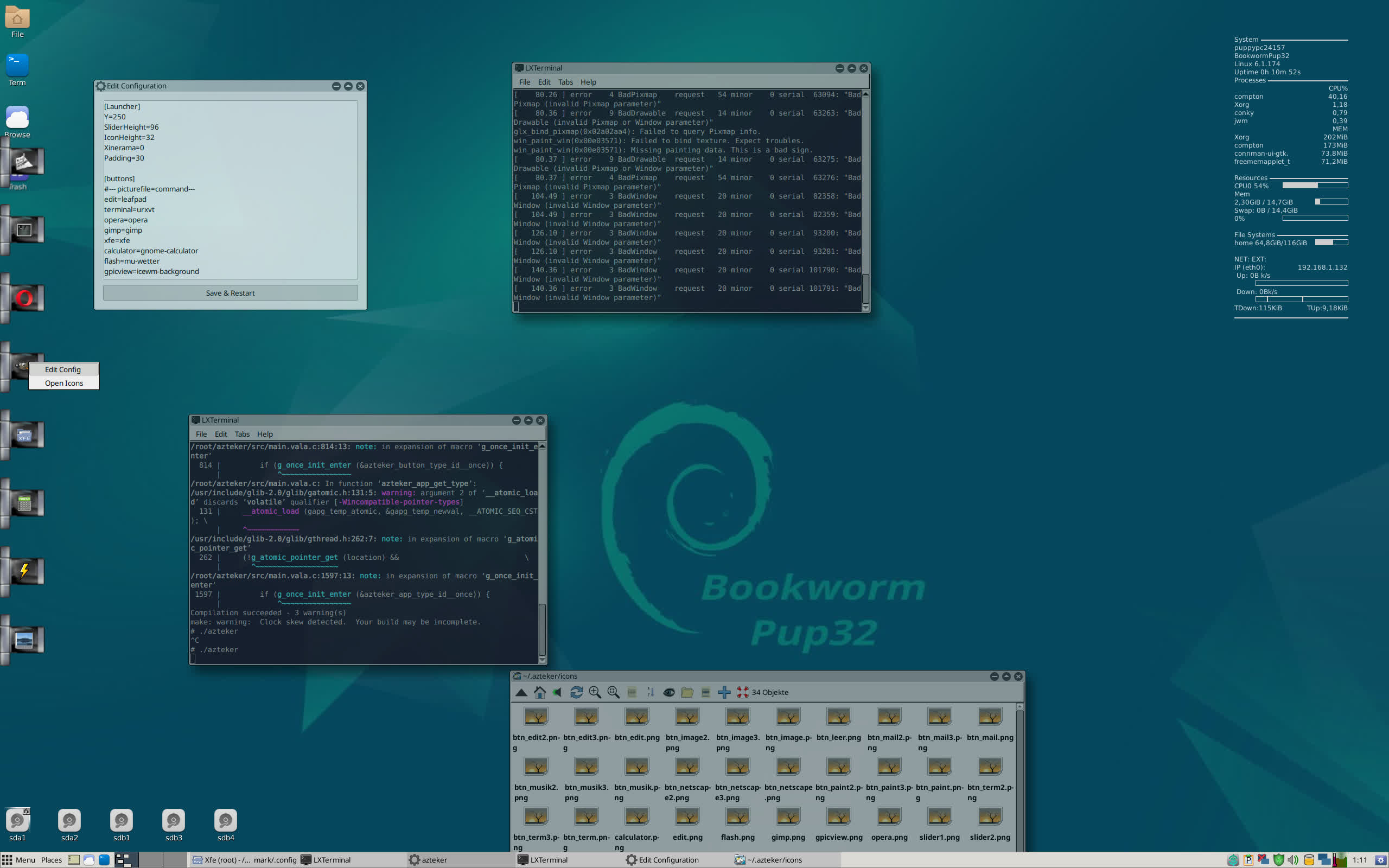Click the clock showing 1:11

(x=1359, y=860)
